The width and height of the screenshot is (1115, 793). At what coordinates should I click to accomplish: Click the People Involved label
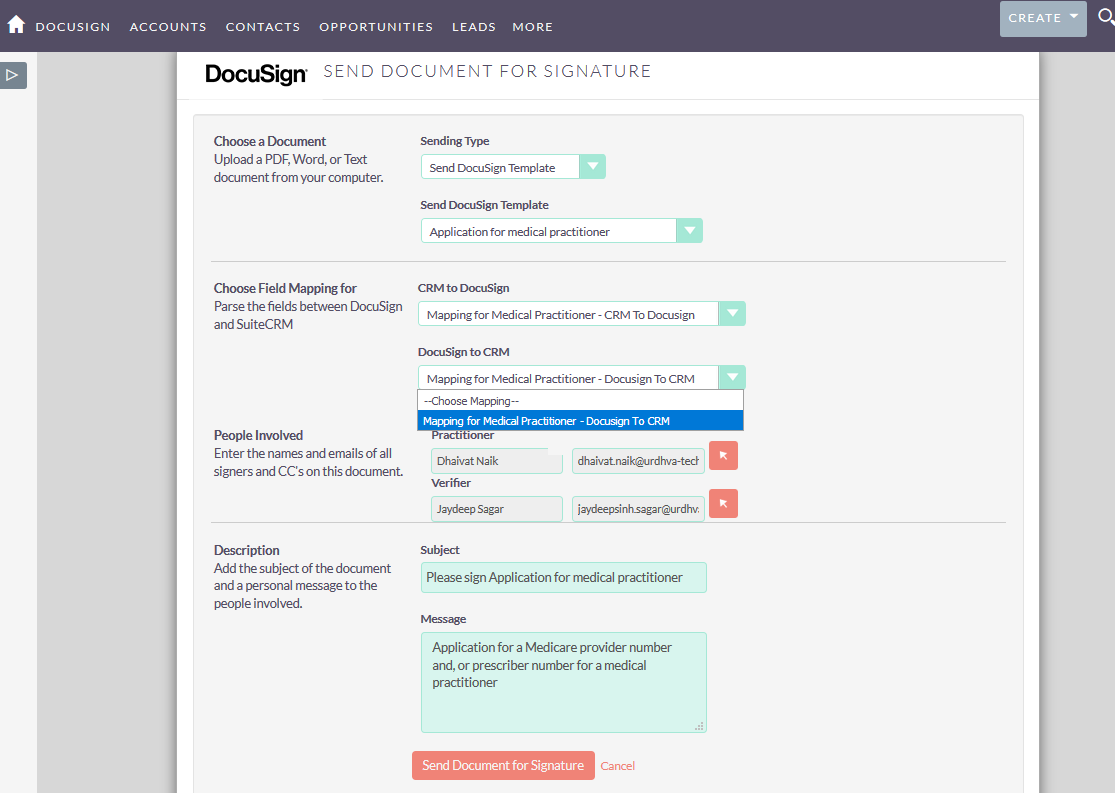258,435
